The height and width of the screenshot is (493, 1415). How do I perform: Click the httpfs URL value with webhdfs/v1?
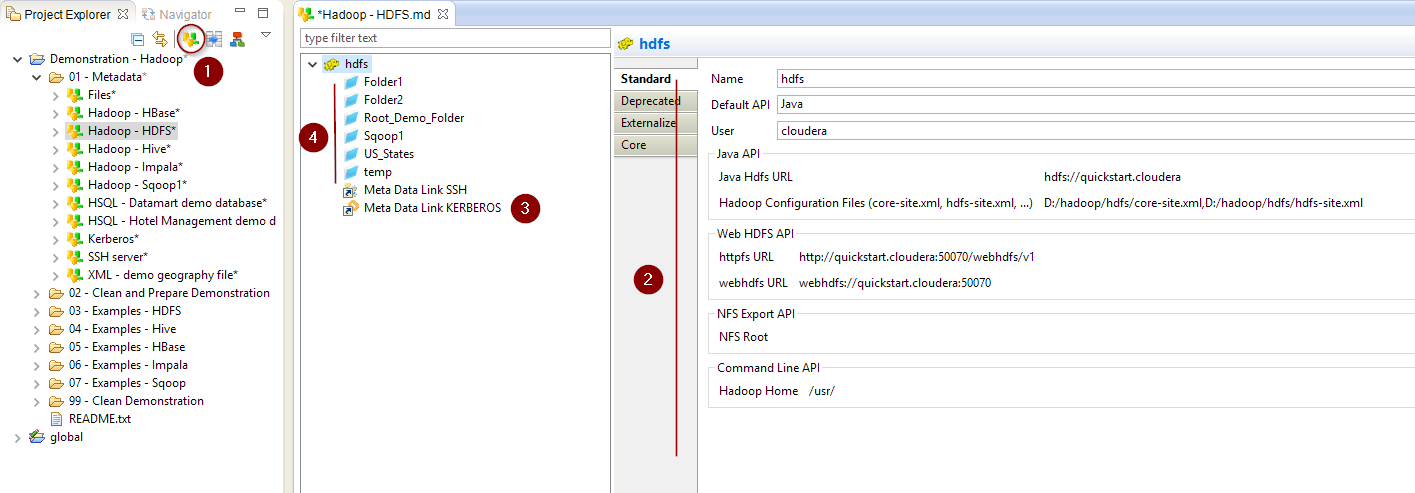tap(916, 257)
